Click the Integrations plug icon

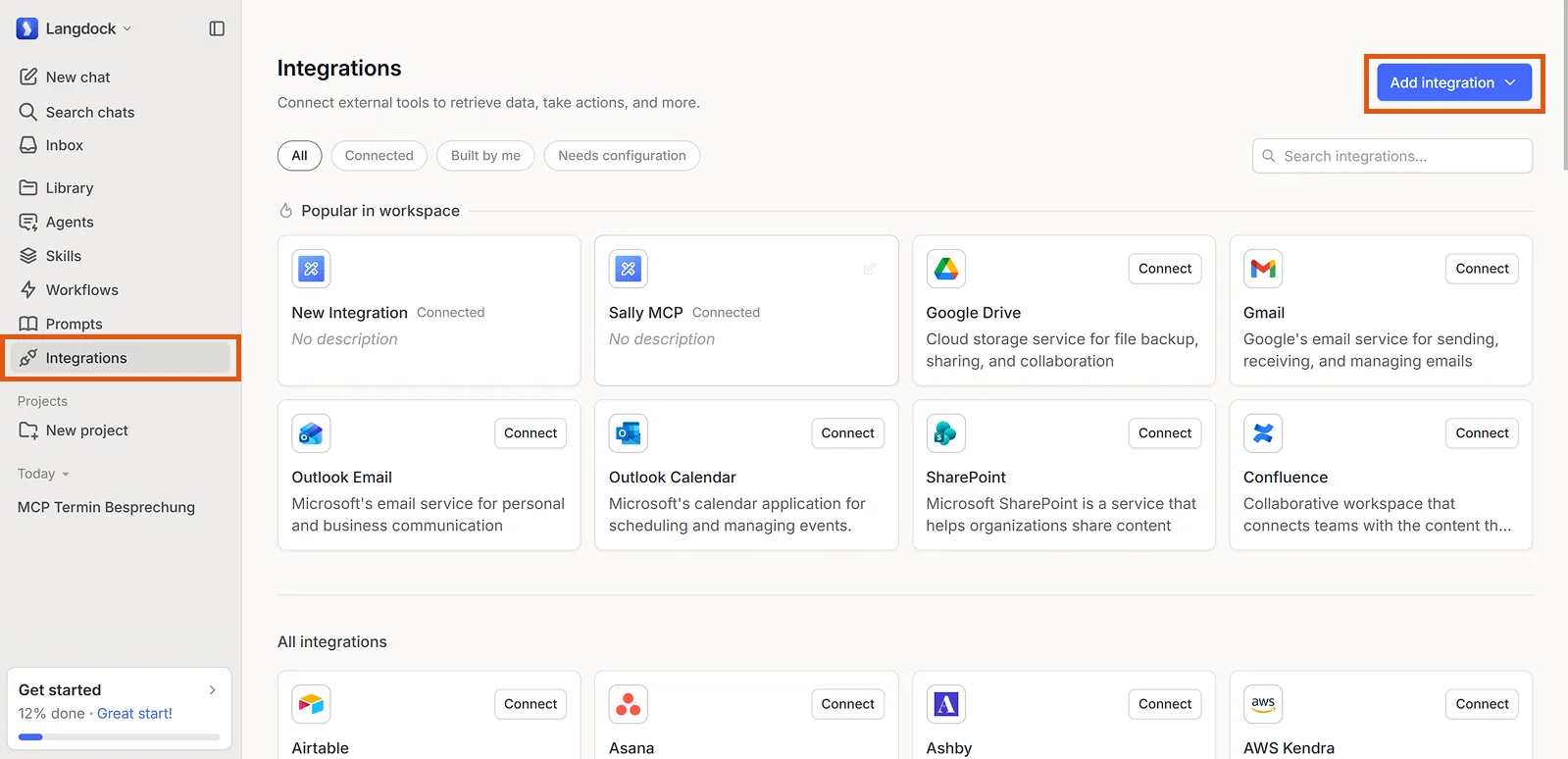tap(28, 358)
